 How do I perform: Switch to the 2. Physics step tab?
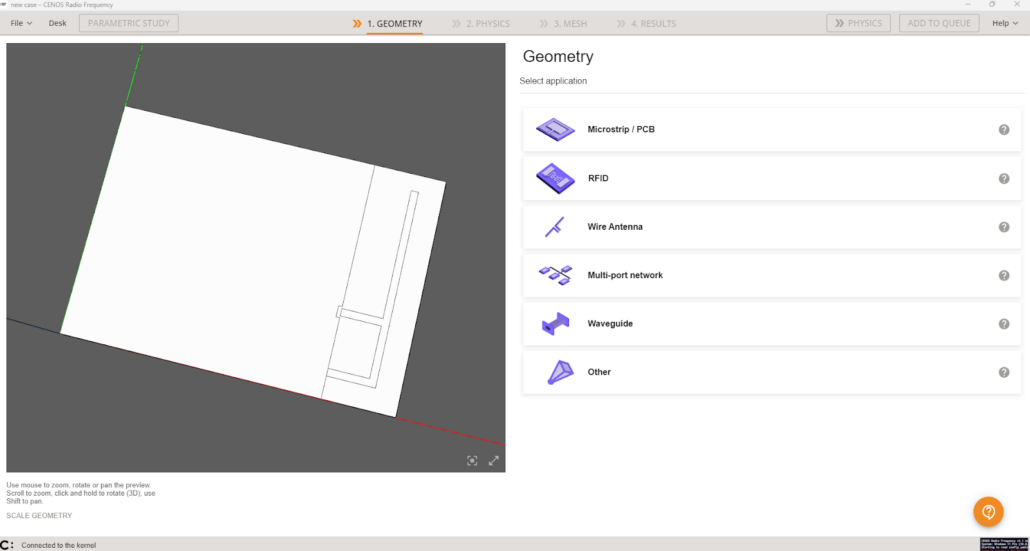pos(481,23)
